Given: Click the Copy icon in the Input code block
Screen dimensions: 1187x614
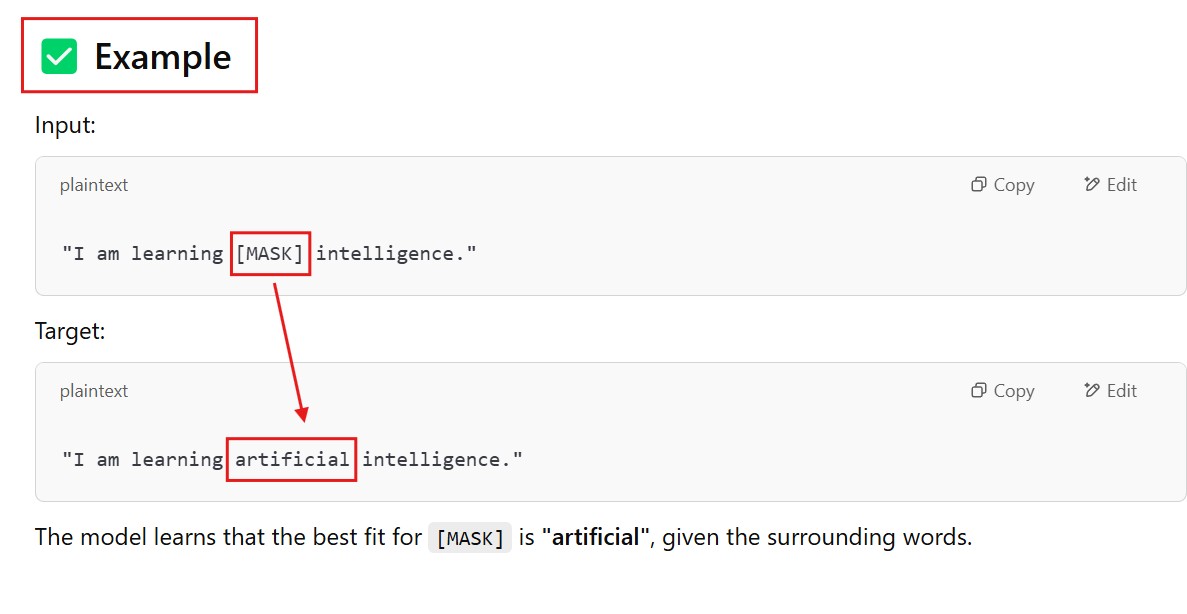Looking at the screenshot, I should [979, 185].
